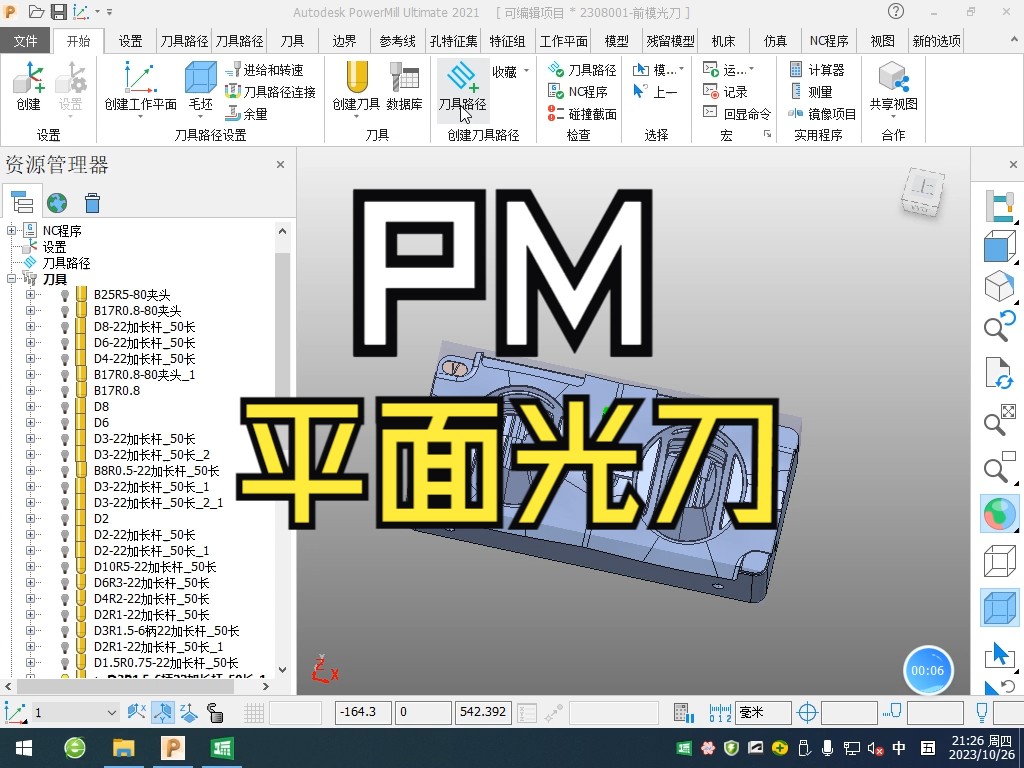The image size is (1024, 768).
Task: Open the 计算器 calculator
Action: 817,70
